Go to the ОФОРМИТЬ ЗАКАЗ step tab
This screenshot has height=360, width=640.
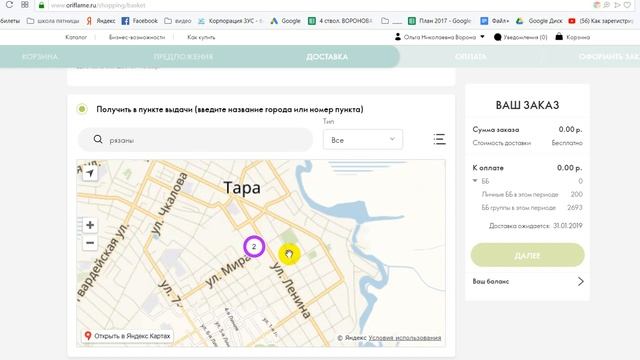click(x=609, y=56)
